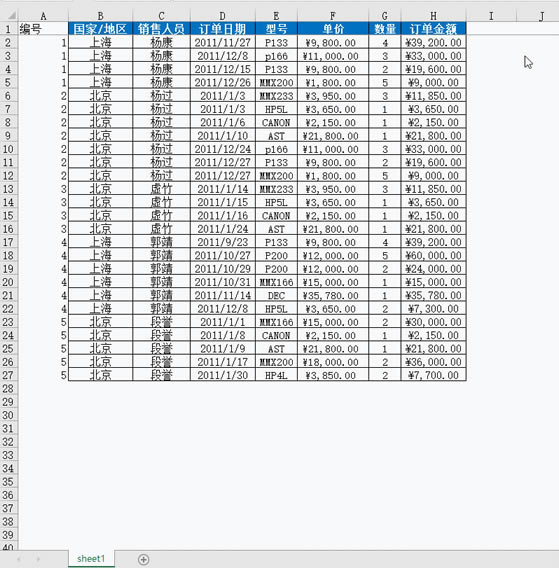
Task: Click unit price ¥35,780.00 in column F
Action: [x=333, y=295]
